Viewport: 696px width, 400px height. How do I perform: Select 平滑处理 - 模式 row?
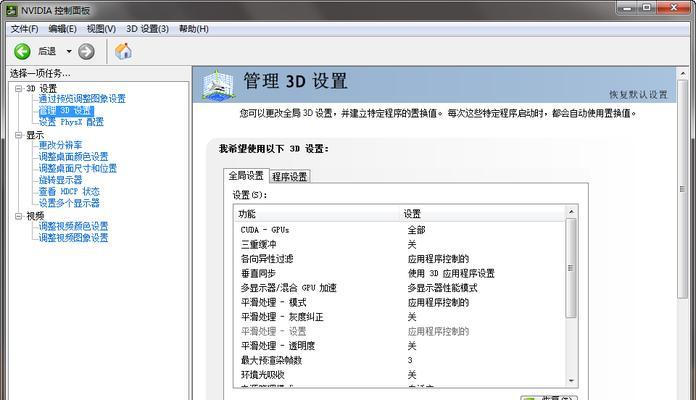click(400, 302)
